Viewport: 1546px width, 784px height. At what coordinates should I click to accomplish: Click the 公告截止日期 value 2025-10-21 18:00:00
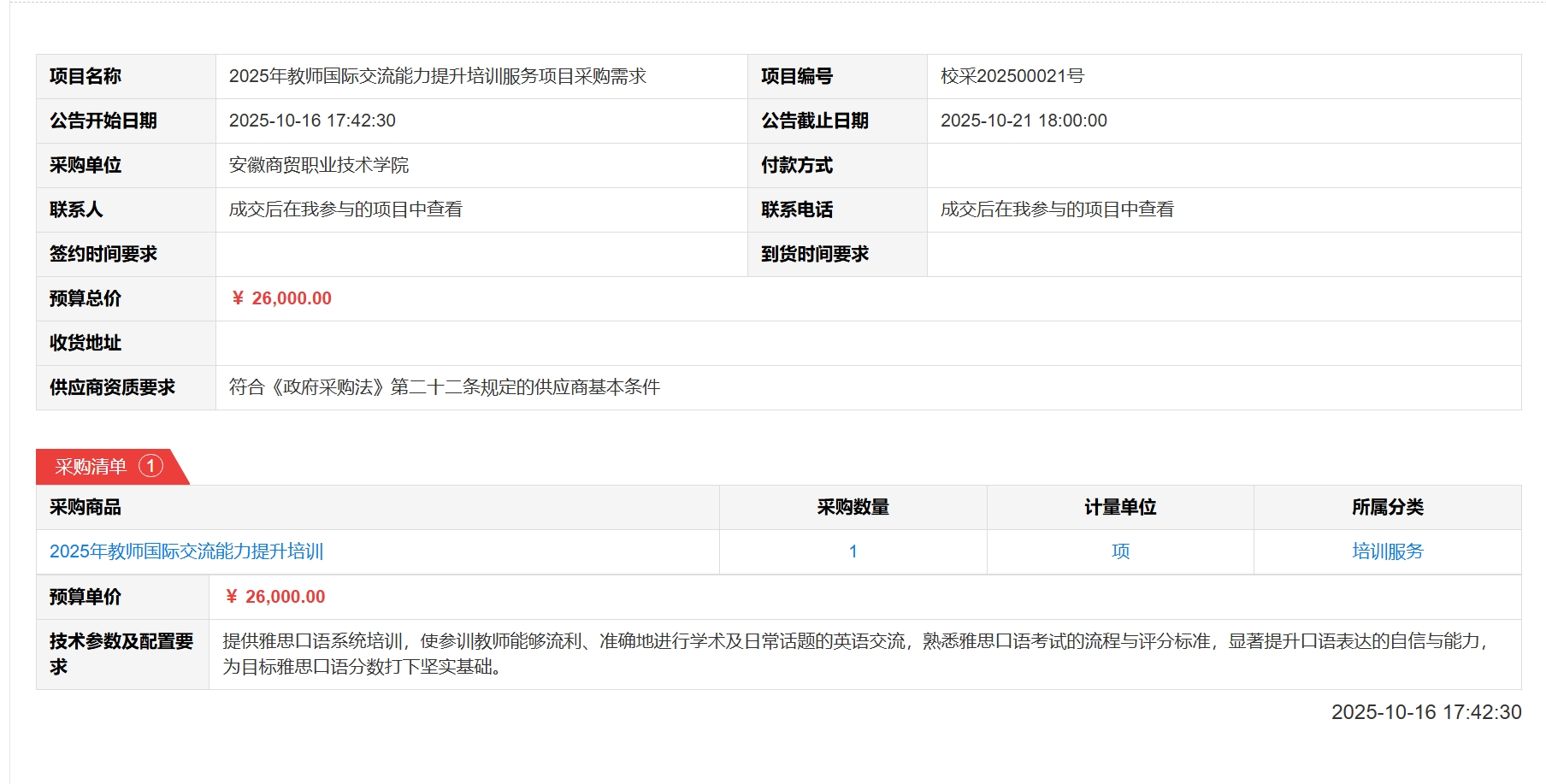[x=1024, y=121]
